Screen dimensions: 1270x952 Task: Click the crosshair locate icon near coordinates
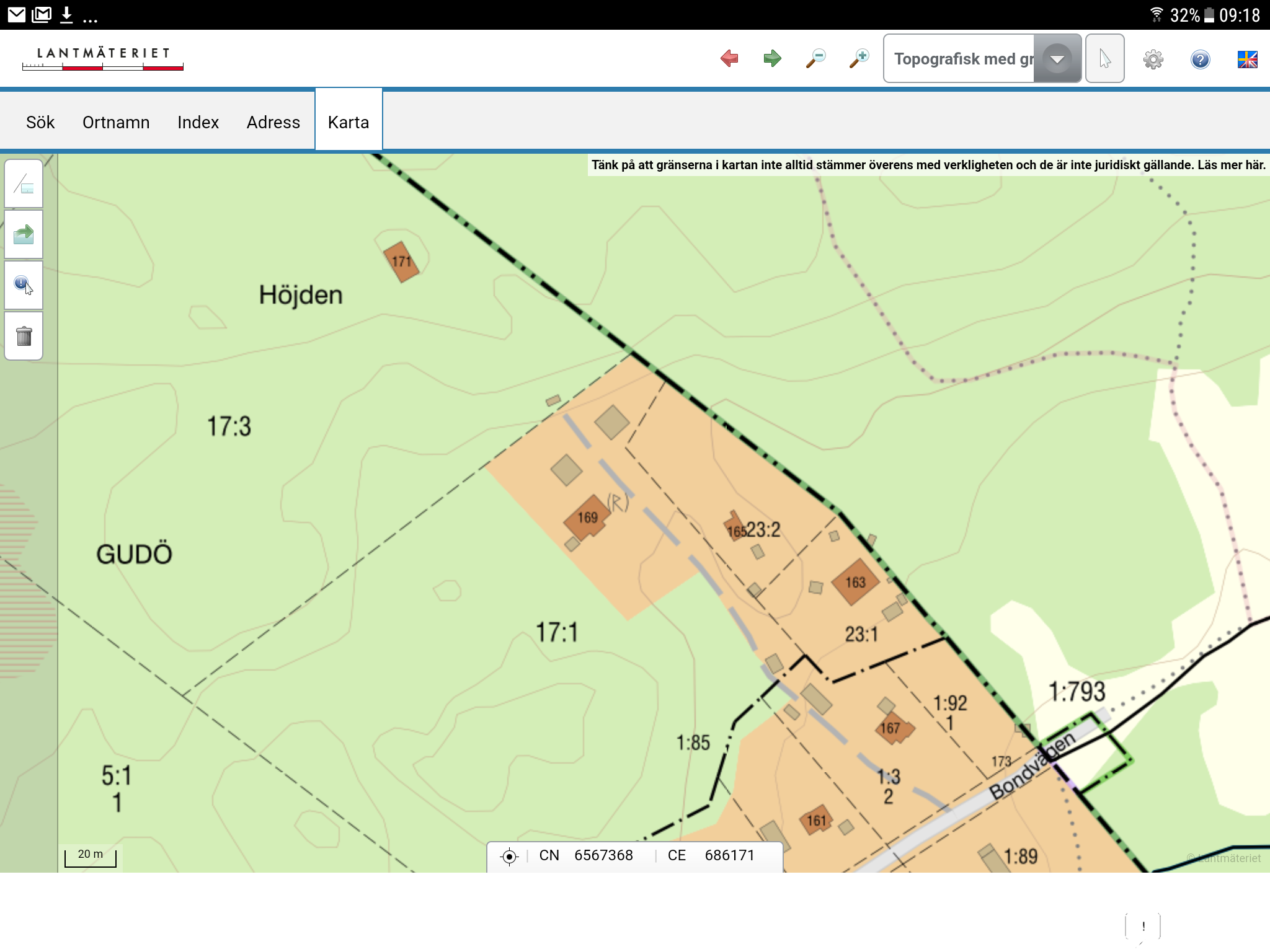509,856
